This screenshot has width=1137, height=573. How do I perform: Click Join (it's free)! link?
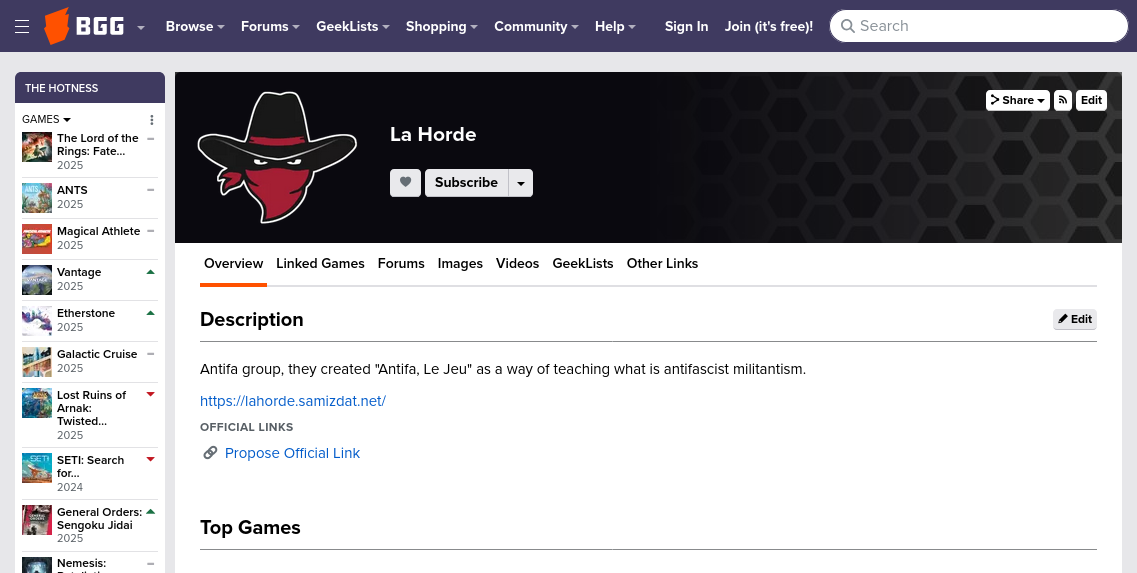tap(769, 26)
